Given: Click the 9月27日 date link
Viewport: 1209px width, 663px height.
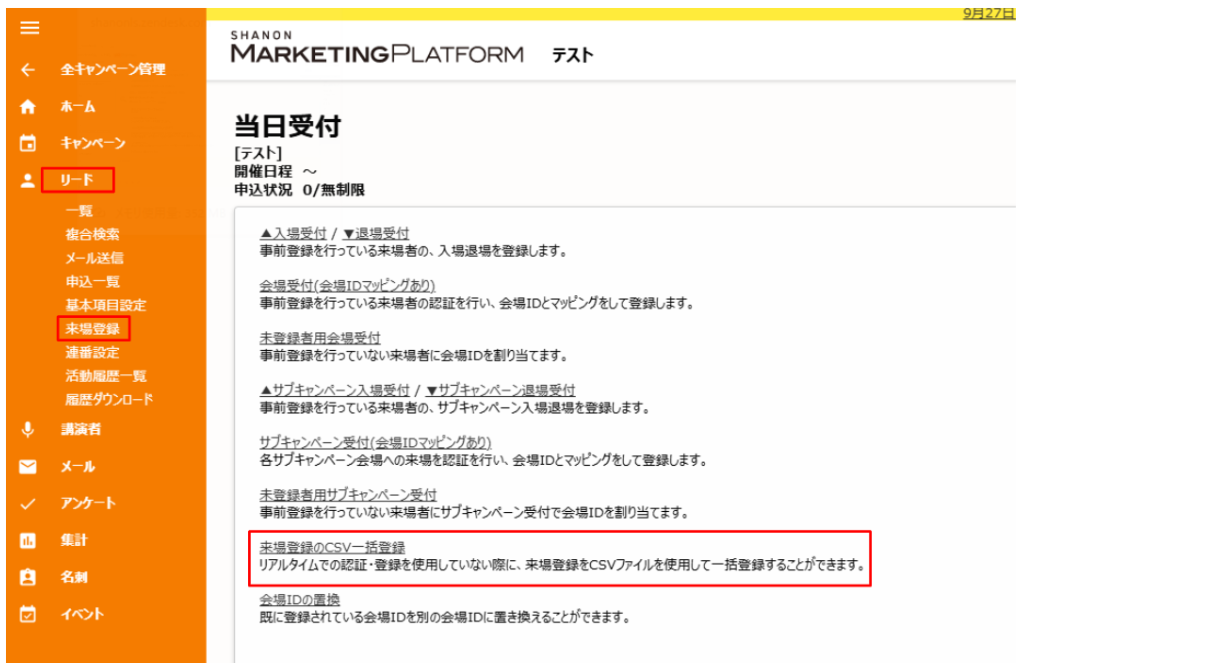Looking at the screenshot, I should pos(989,13).
